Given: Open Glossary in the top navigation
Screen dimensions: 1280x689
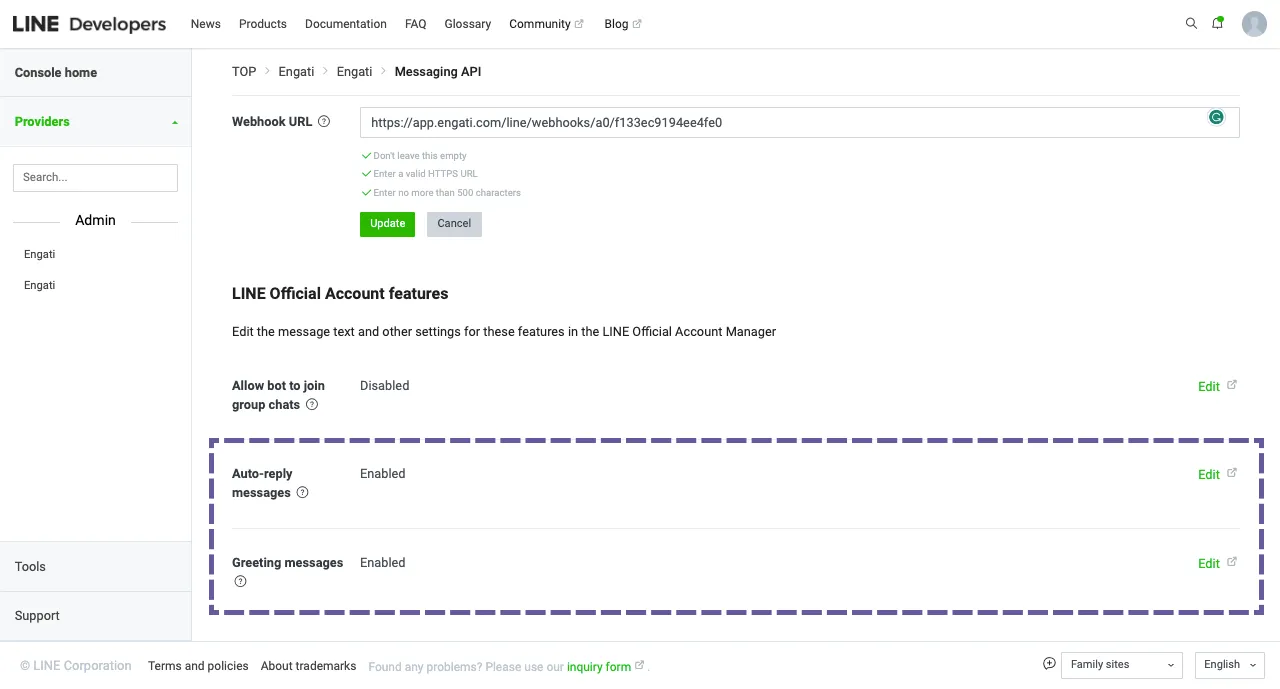Looking at the screenshot, I should coord(468,24).
